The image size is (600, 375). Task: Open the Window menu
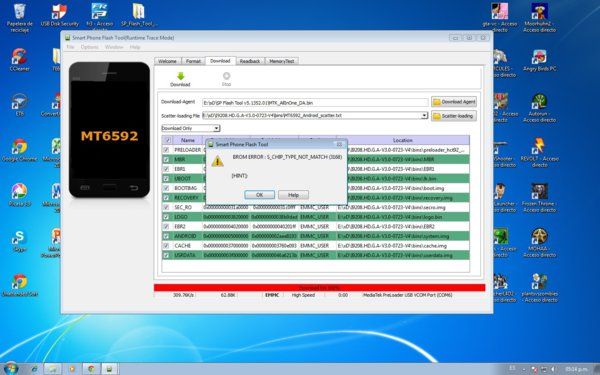coord(114,47)
